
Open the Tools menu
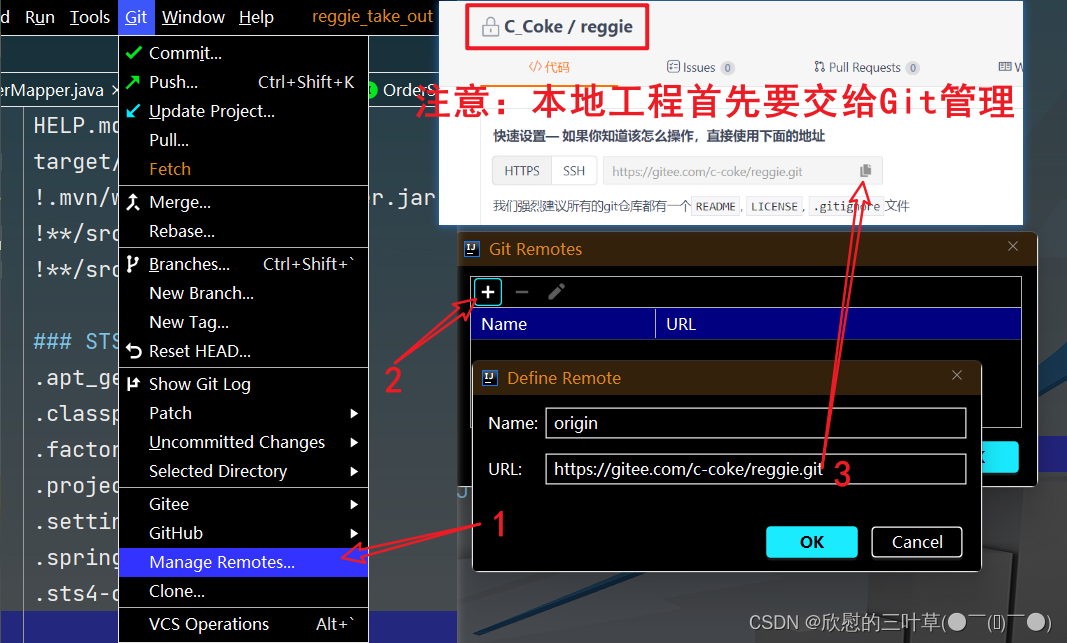[89, 17]
